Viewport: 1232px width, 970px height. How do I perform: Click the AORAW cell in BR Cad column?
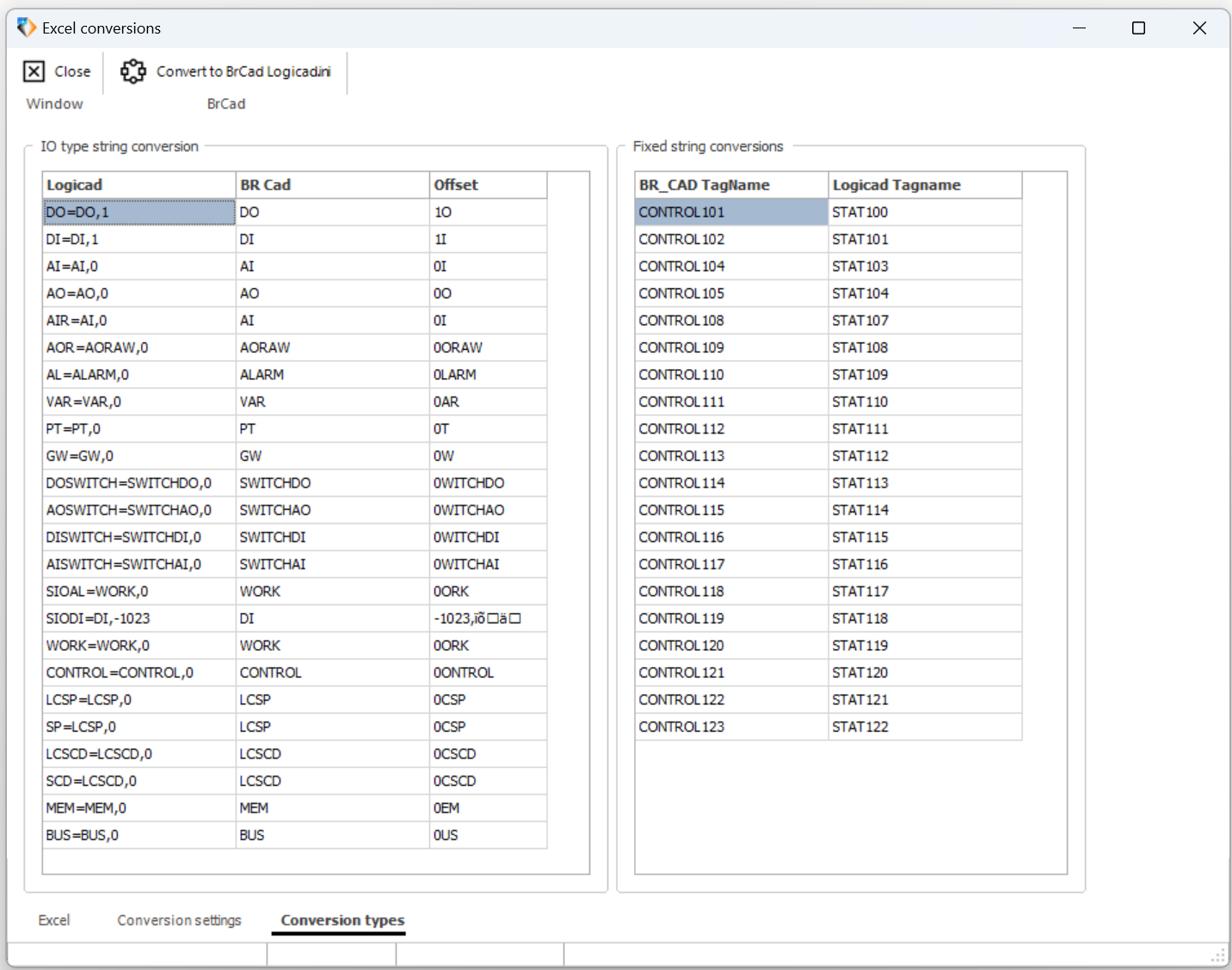332,347
